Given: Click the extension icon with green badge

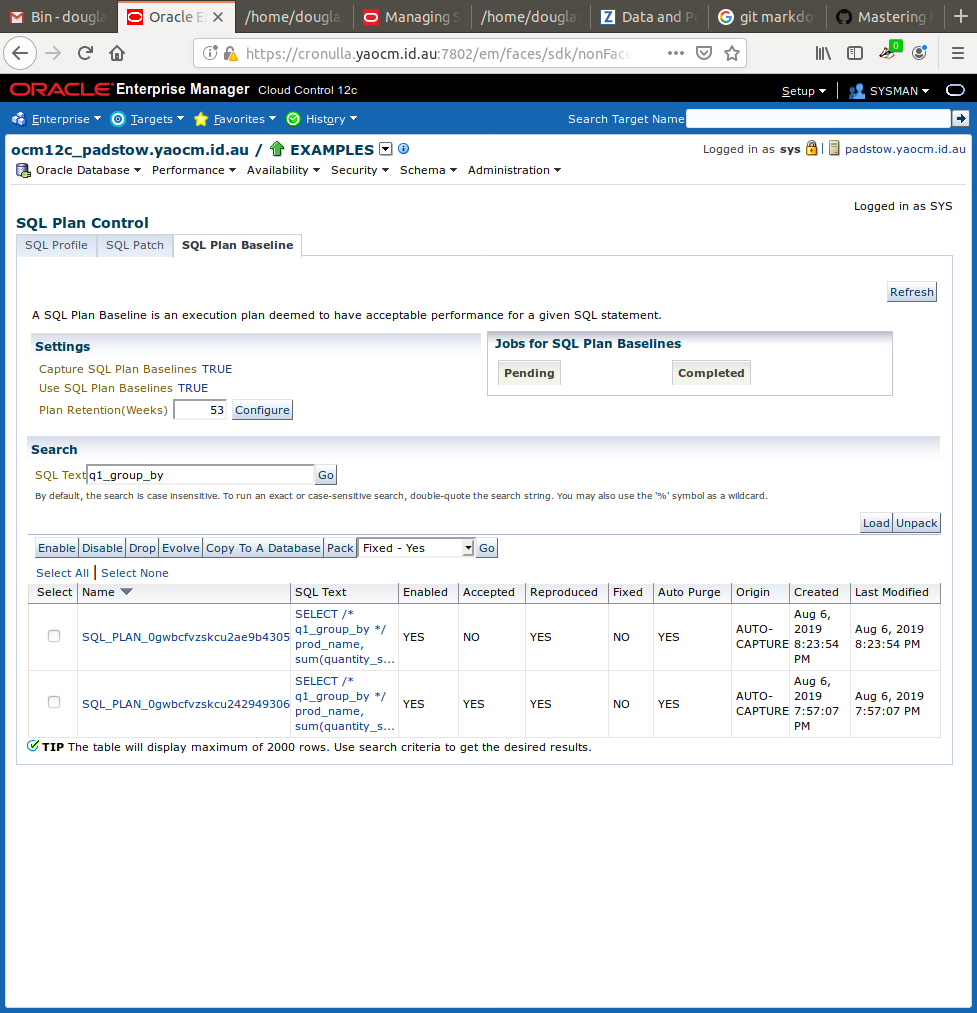Looking at the screenshot, I should [x=888, y=52].
